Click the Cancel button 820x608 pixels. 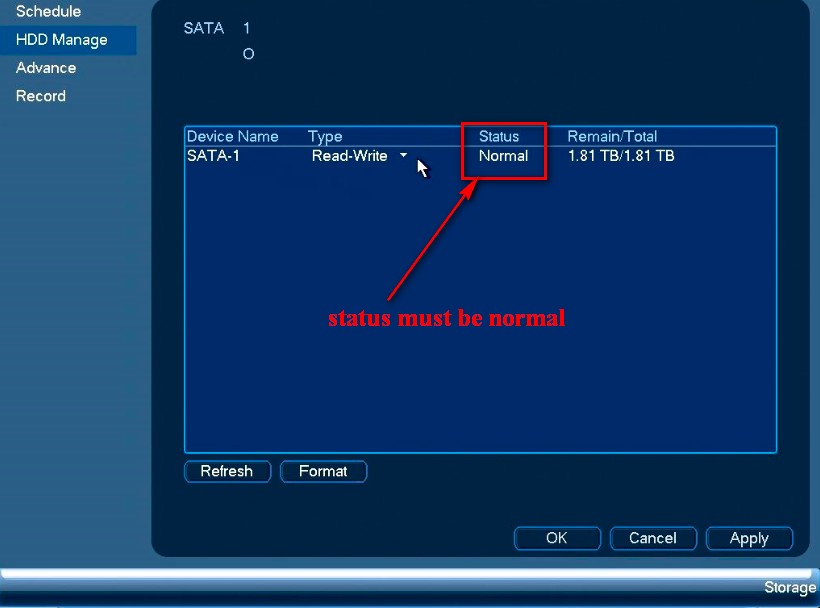pyautogui.click(x=653, y=538)
